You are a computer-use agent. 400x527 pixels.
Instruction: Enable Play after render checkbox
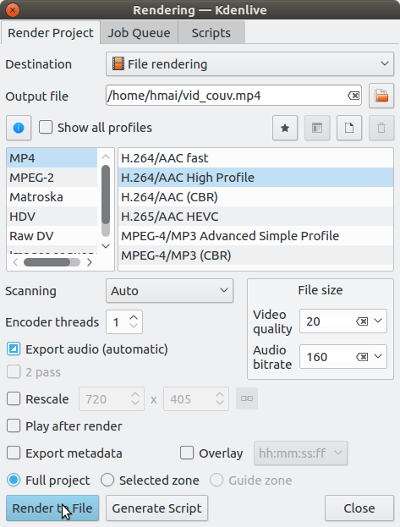14,426
